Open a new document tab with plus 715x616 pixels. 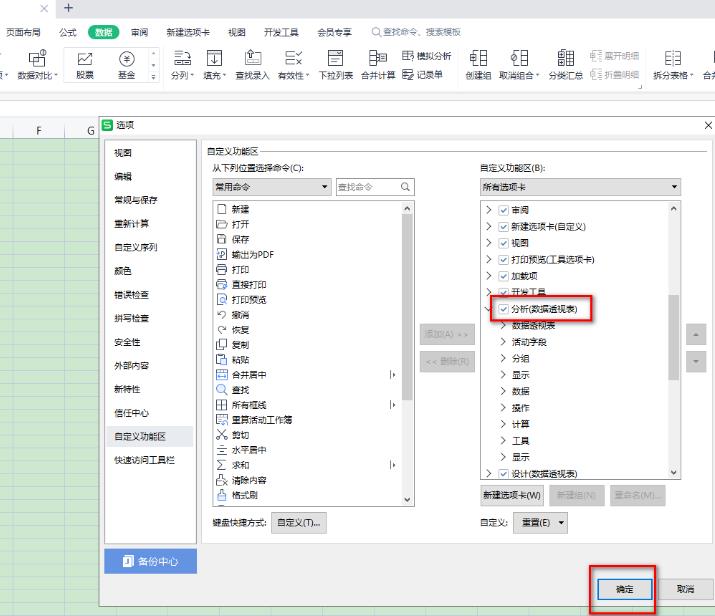click(x=68, y=8)
